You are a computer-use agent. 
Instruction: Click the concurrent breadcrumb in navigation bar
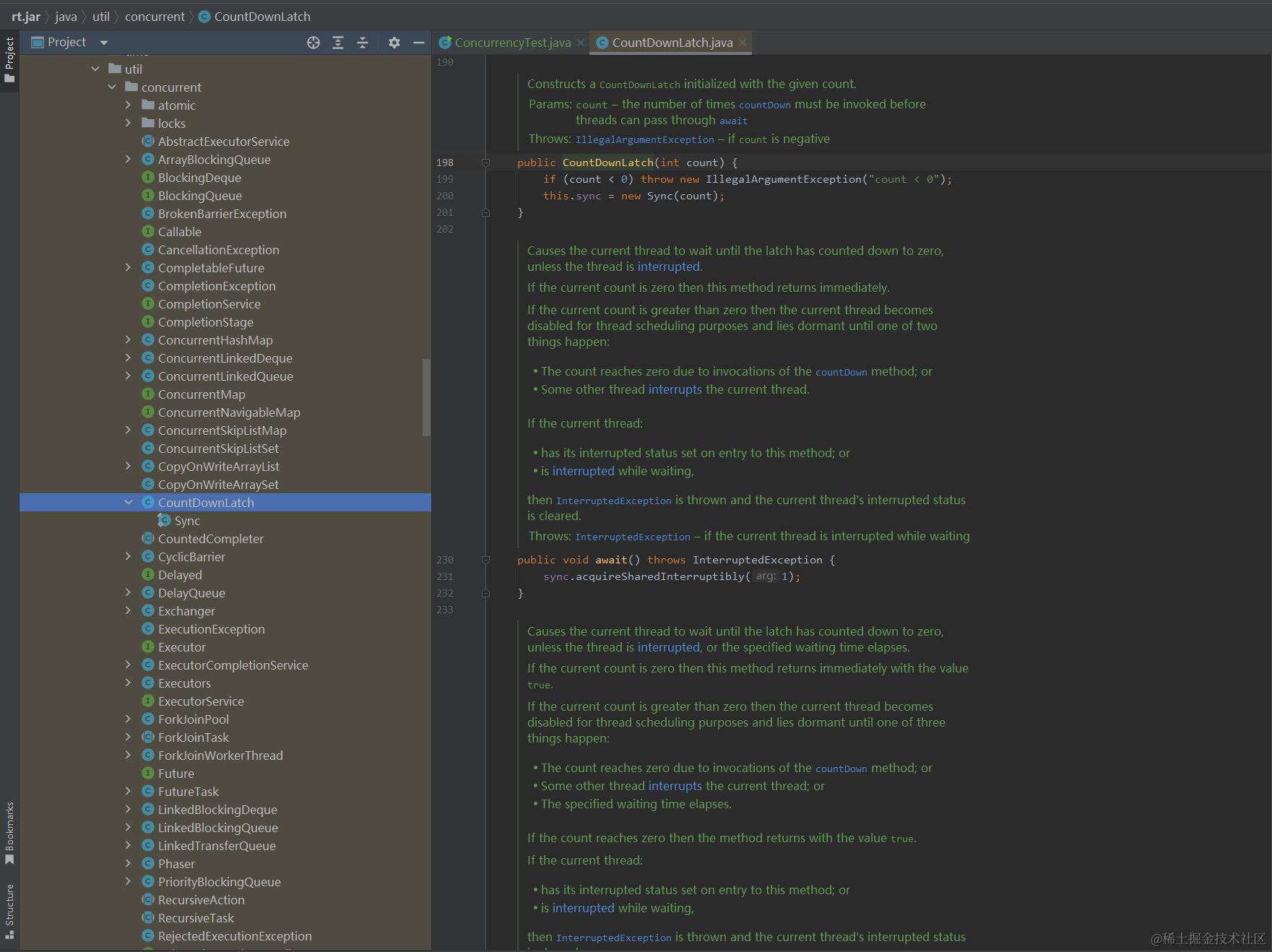pyautogui.click(x=155, y=17)
